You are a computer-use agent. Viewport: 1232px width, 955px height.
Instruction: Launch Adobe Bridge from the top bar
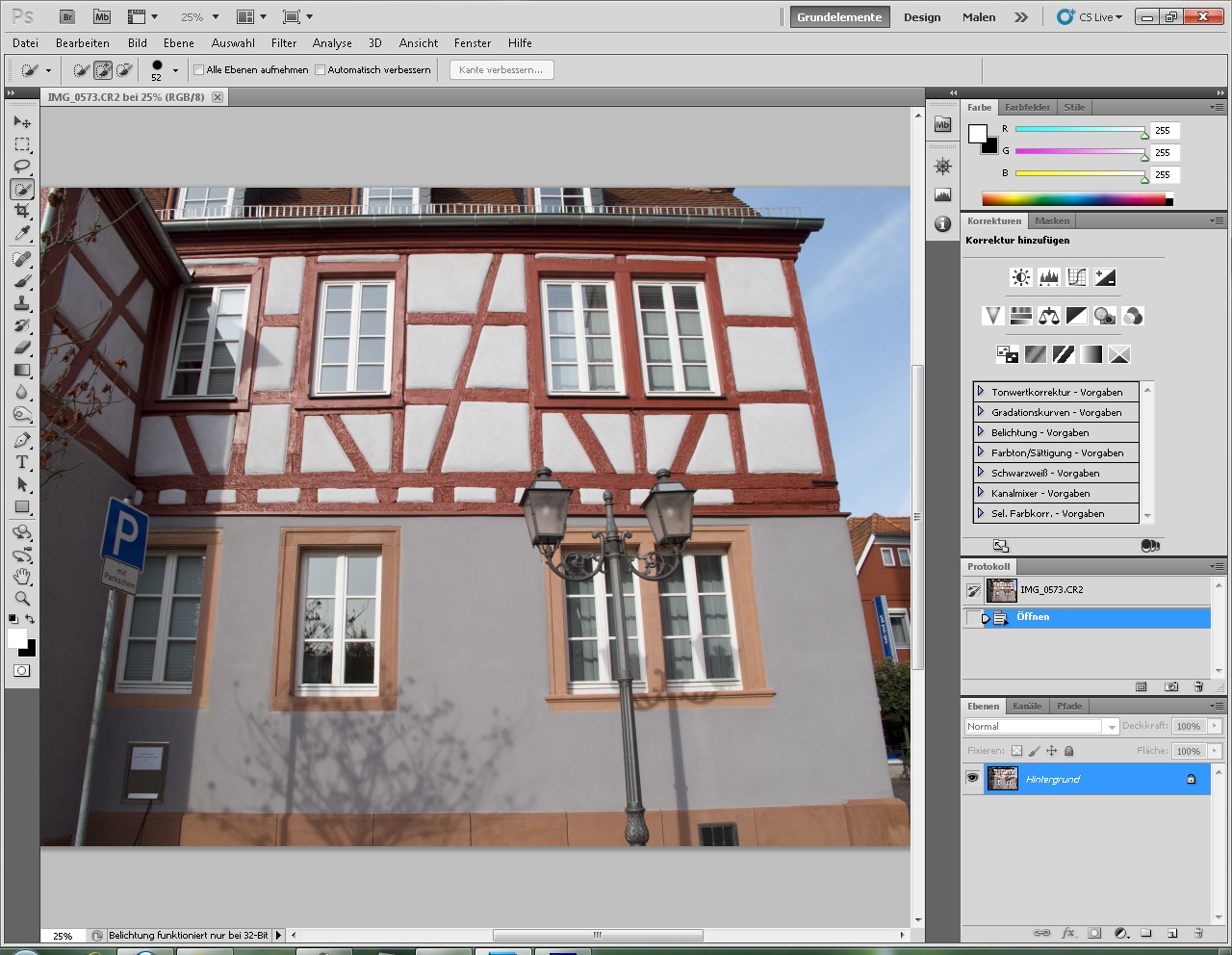pyautogui.click(x=67, y=16)
